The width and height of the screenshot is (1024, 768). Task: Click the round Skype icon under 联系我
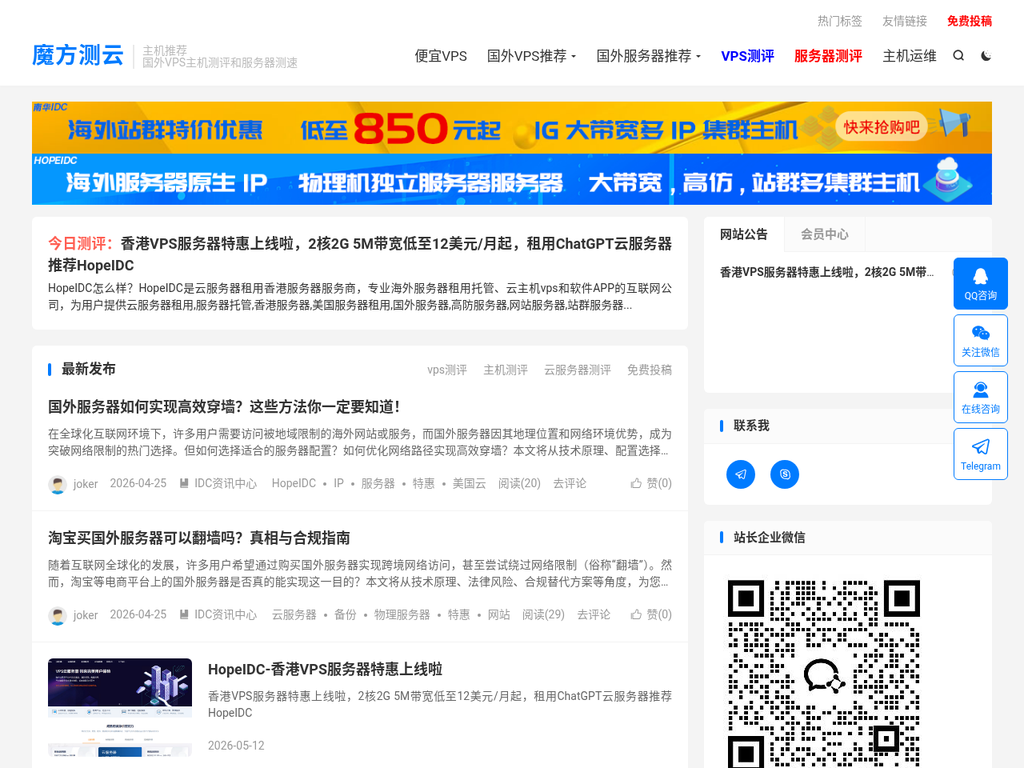[x=785, y=474]
